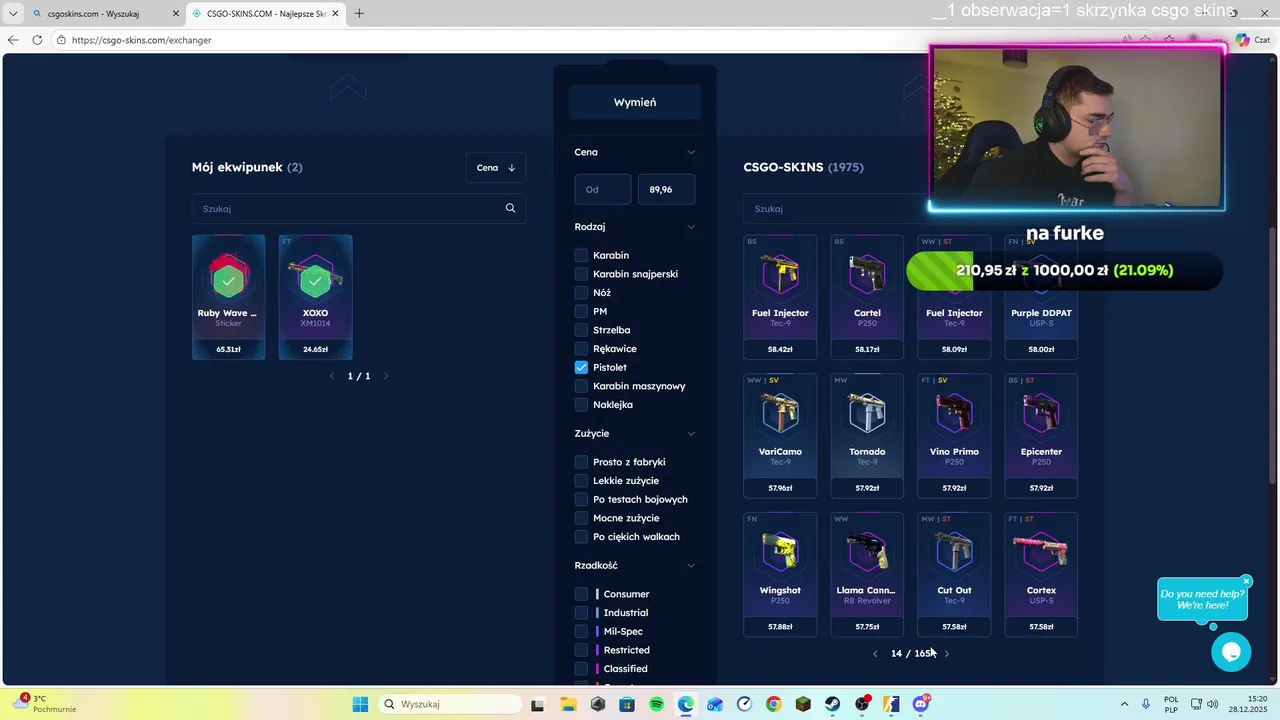Open OBS Studio from the taskbar

click(x=862, y=704)
